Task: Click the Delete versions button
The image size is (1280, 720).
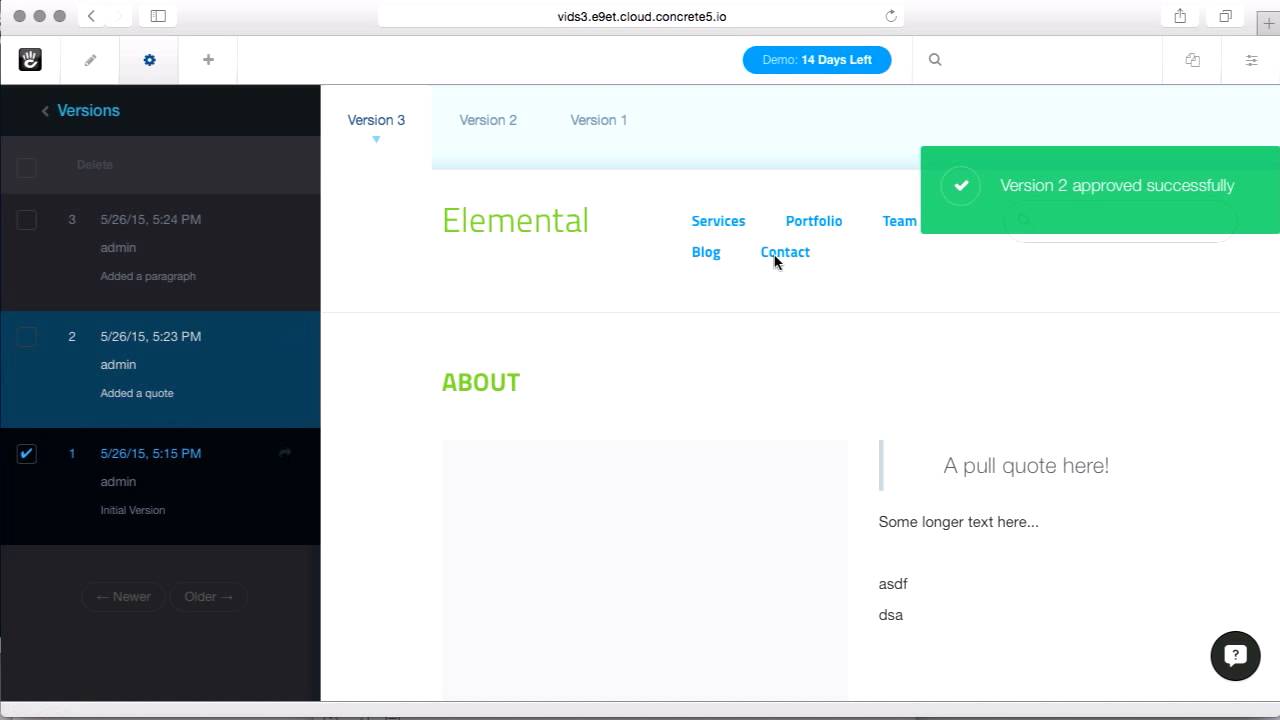Action: pos(95,165)
